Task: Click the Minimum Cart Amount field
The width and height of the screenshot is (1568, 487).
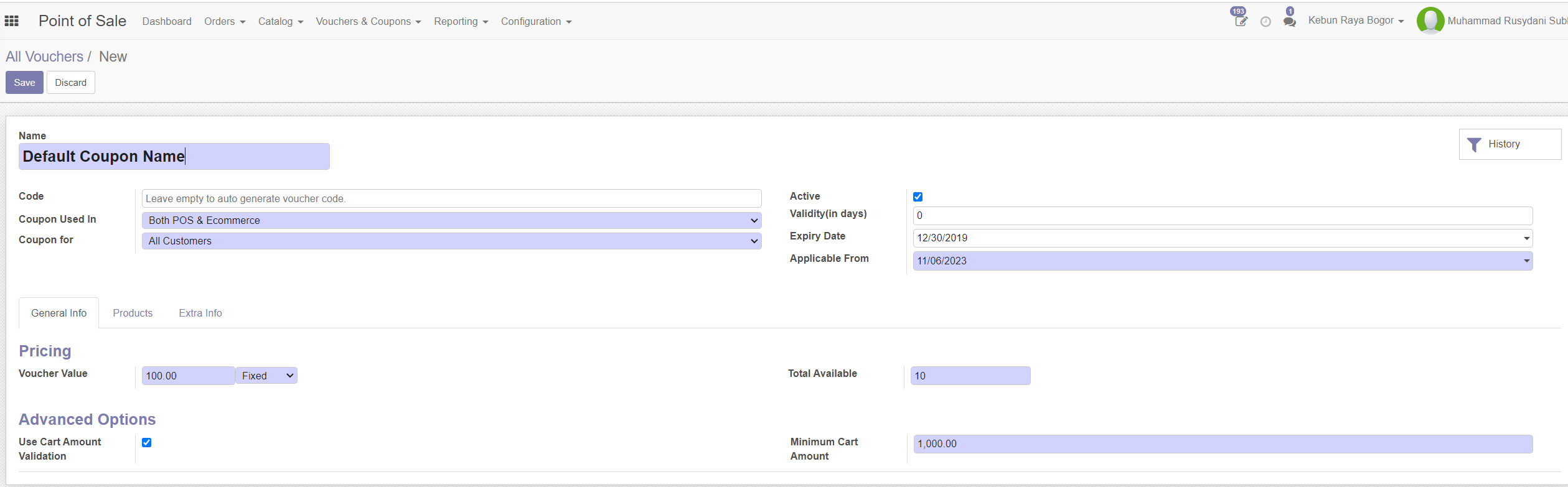Action: point(1223,444)
